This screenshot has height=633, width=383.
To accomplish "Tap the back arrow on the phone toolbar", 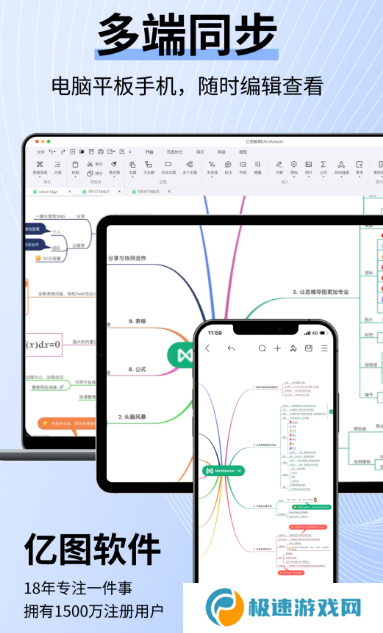I will [208, 348].
